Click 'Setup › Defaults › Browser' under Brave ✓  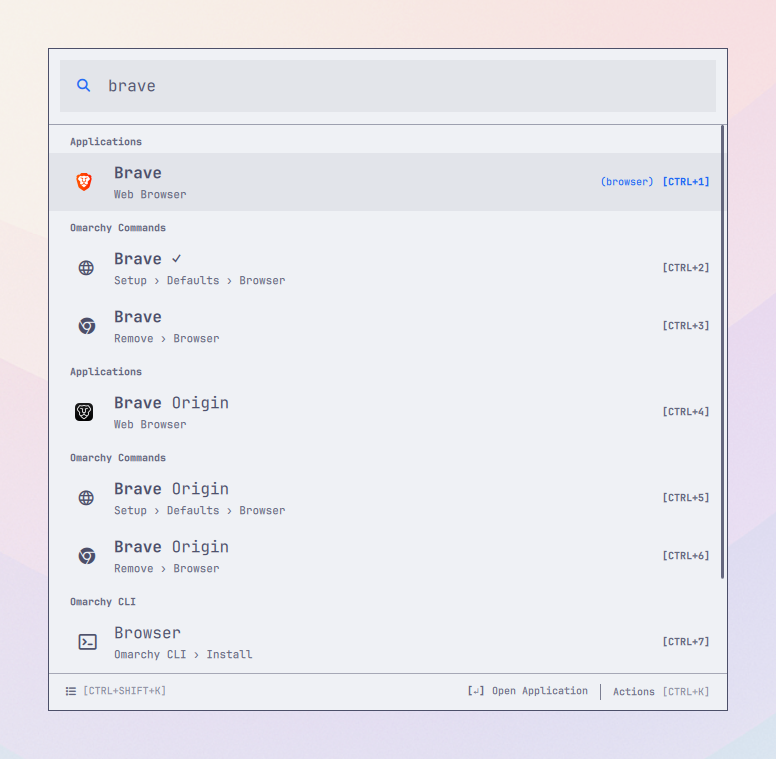(x=199, y=281)
